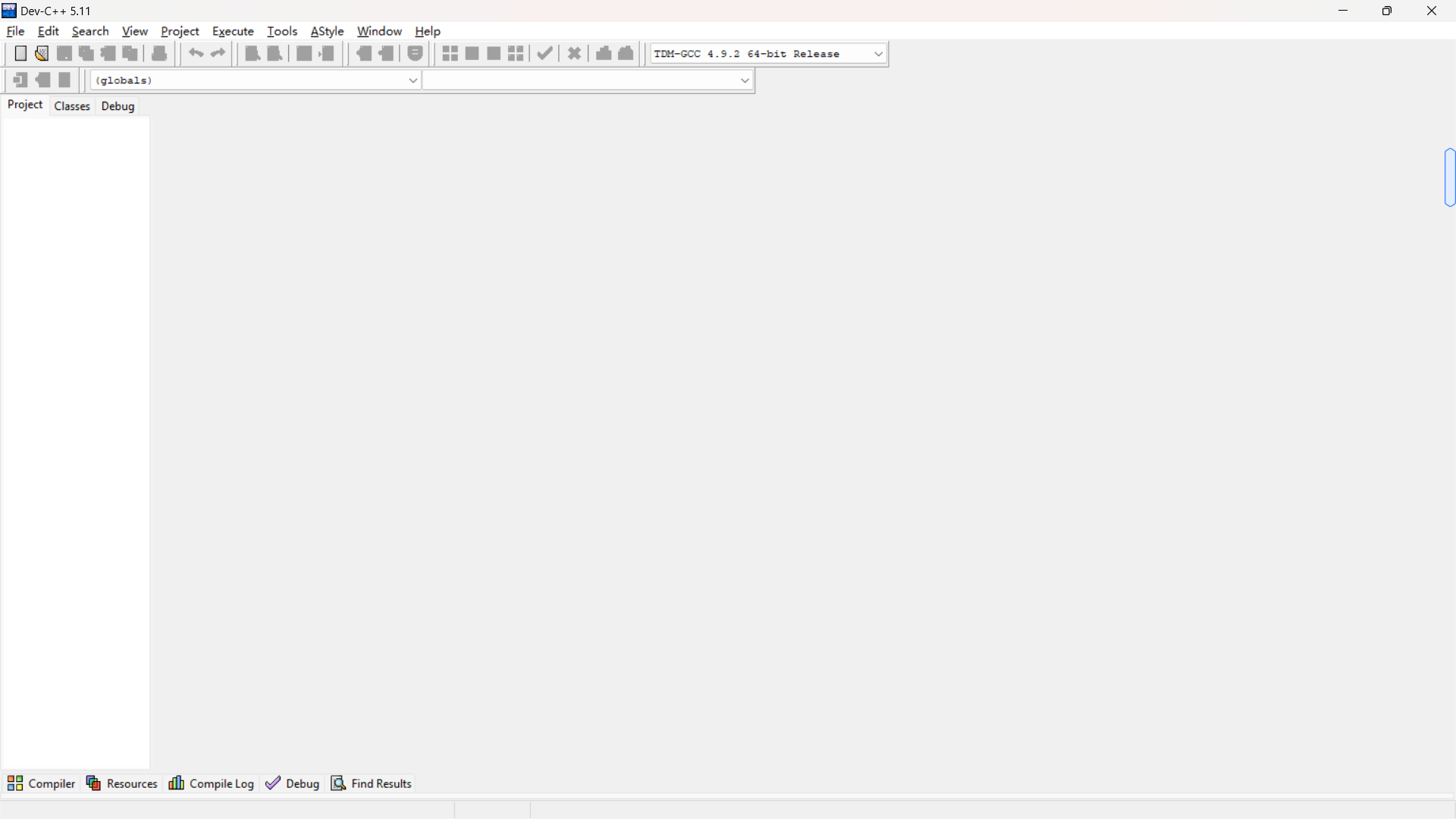Image resolution: width=1456 pixels, height=819 pixels.
Task: Click the Undo arrow icon
Action: click(x=196, y=54)
